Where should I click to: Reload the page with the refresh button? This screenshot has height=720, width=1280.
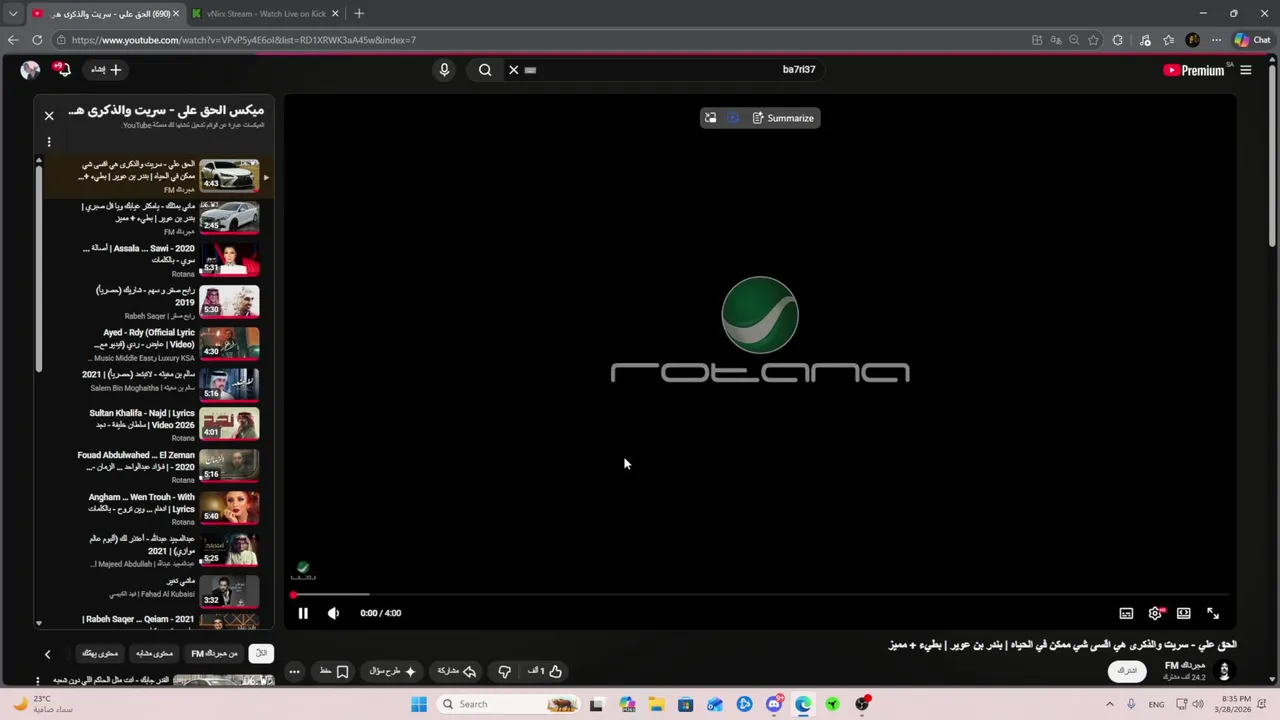tap(37, 40)
